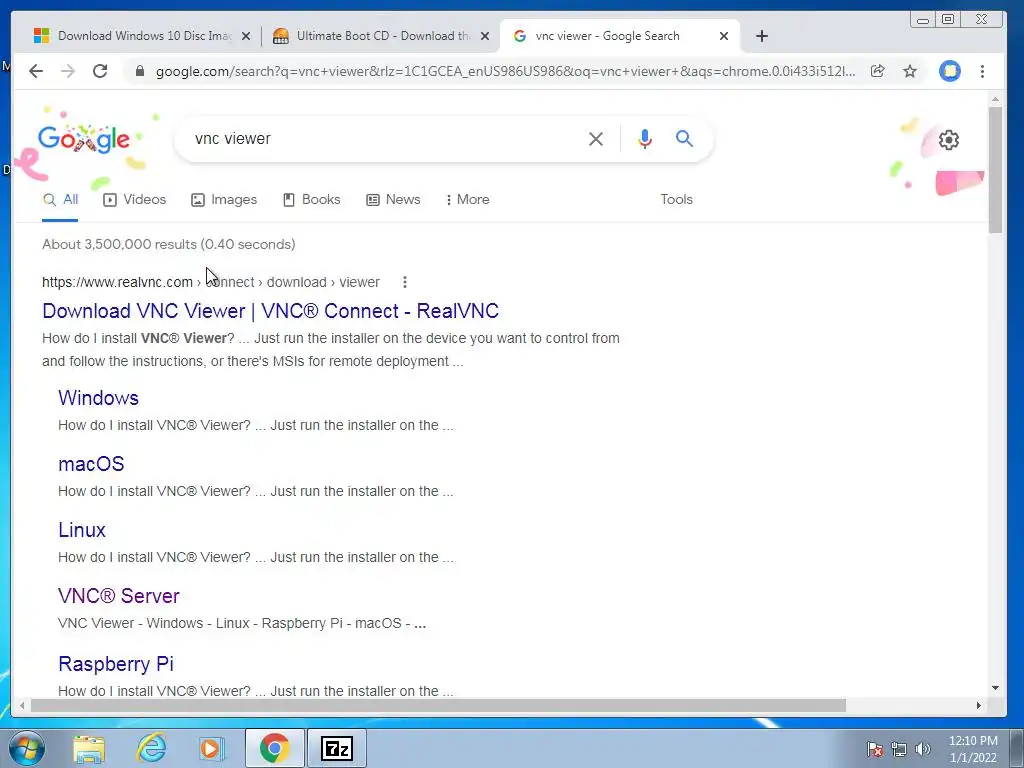Screen dimensions: 1024x768
Task: Click the Show desktop strip at taskbar end
Action: (x=1017, y=748)
